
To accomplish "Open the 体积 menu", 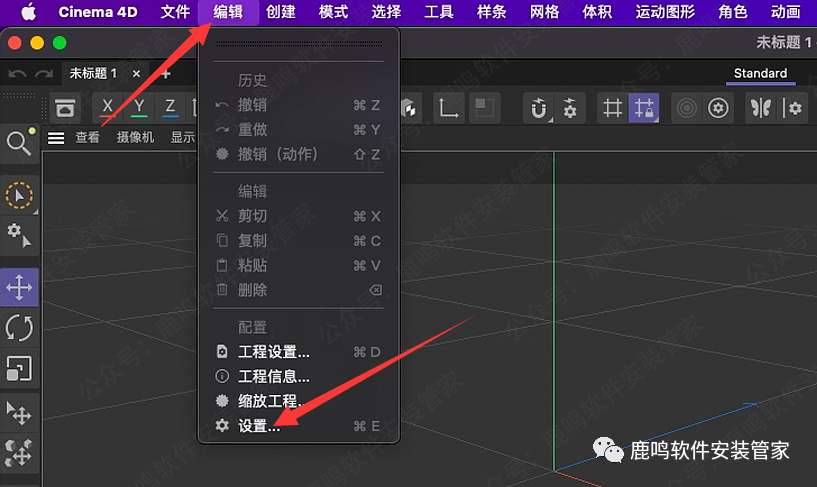I will [x=597, y=11].
